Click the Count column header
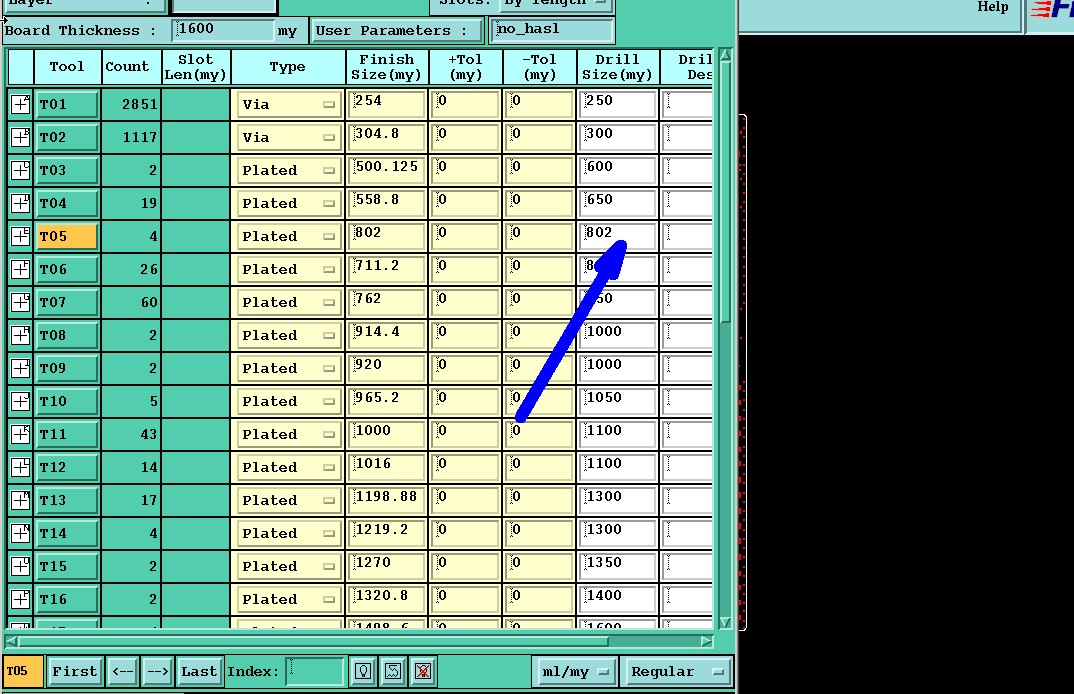Viewport: 1074px width, 694px height. [x=132, y=67]
